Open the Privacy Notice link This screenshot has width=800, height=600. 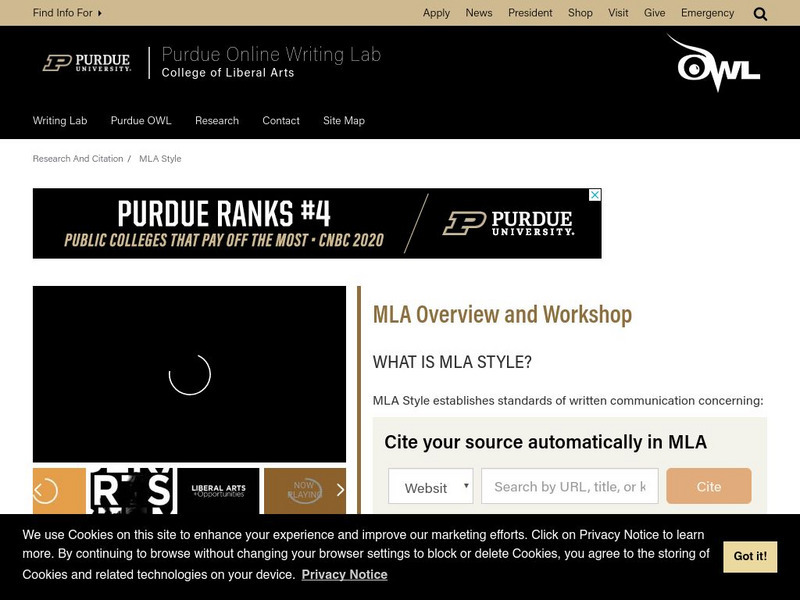pos(344,574)
